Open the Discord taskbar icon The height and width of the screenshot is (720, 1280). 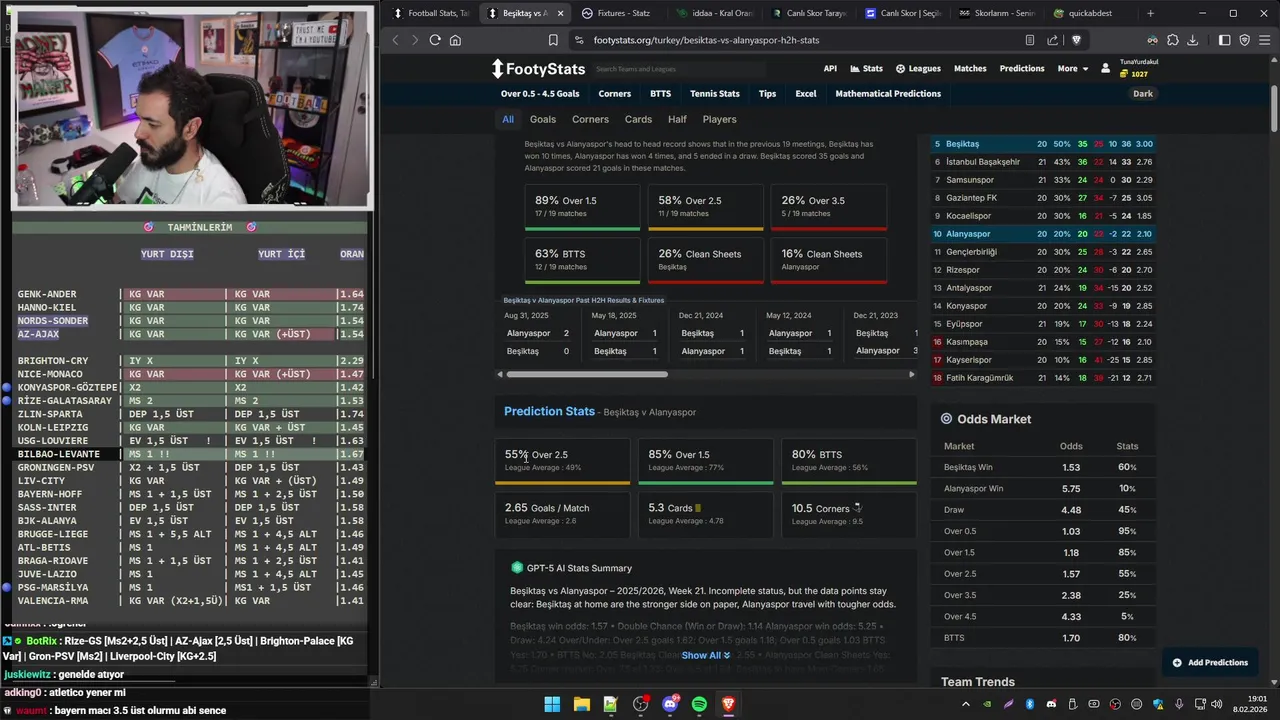pos(670,704)
